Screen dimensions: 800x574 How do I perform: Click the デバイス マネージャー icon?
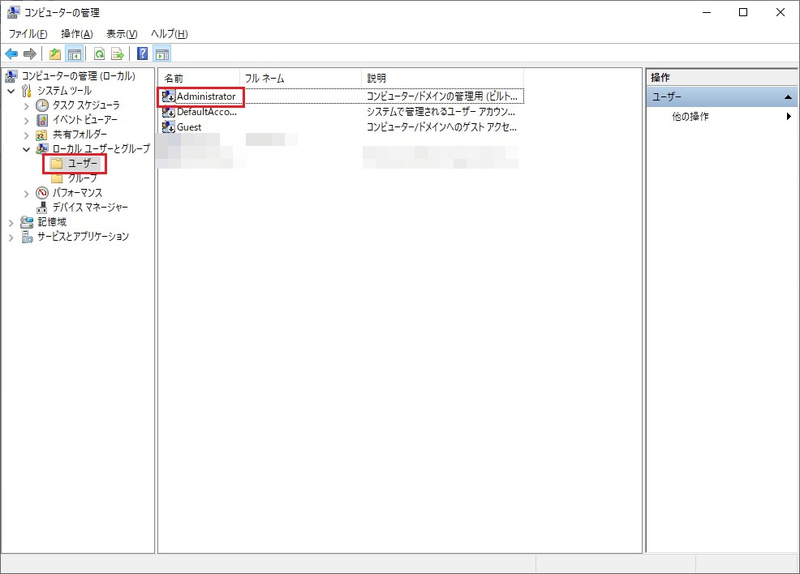[x=42, y=208]
